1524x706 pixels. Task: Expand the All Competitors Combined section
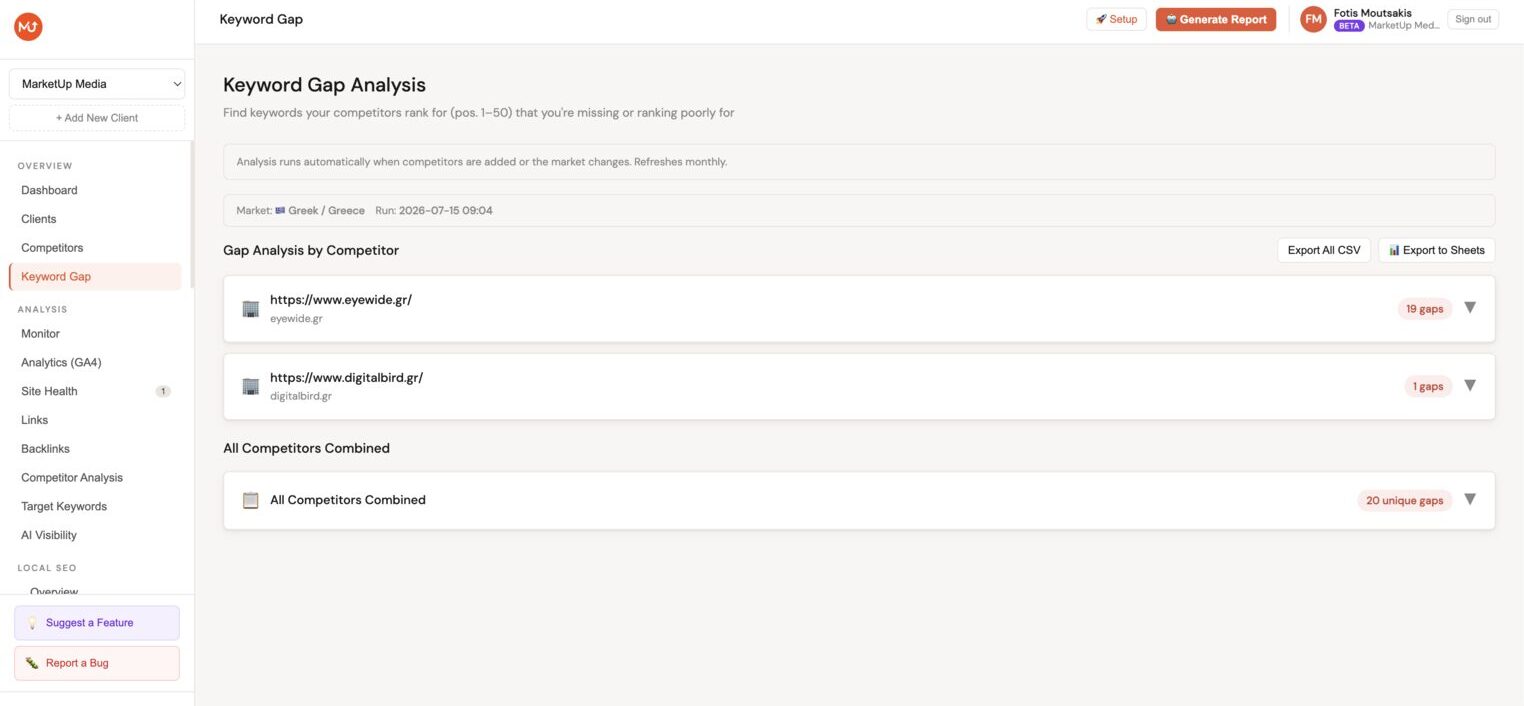(x=1470, y=499)
